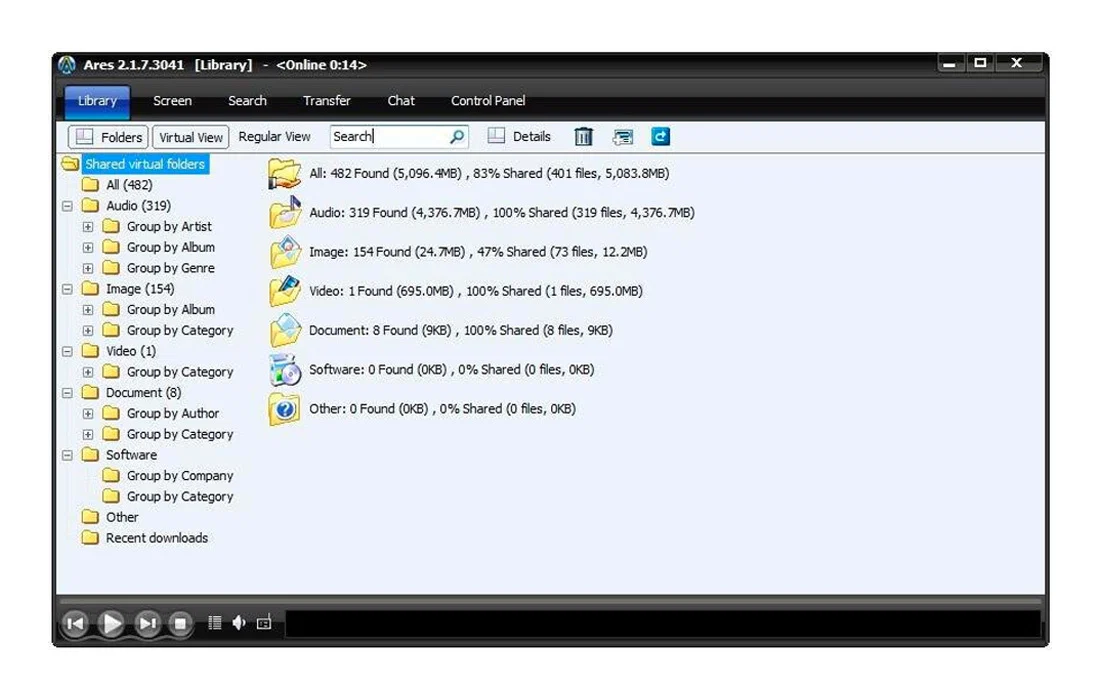Toggle the Details panel button
Viewport: 1100px width, 700px height.
point(520,137)
